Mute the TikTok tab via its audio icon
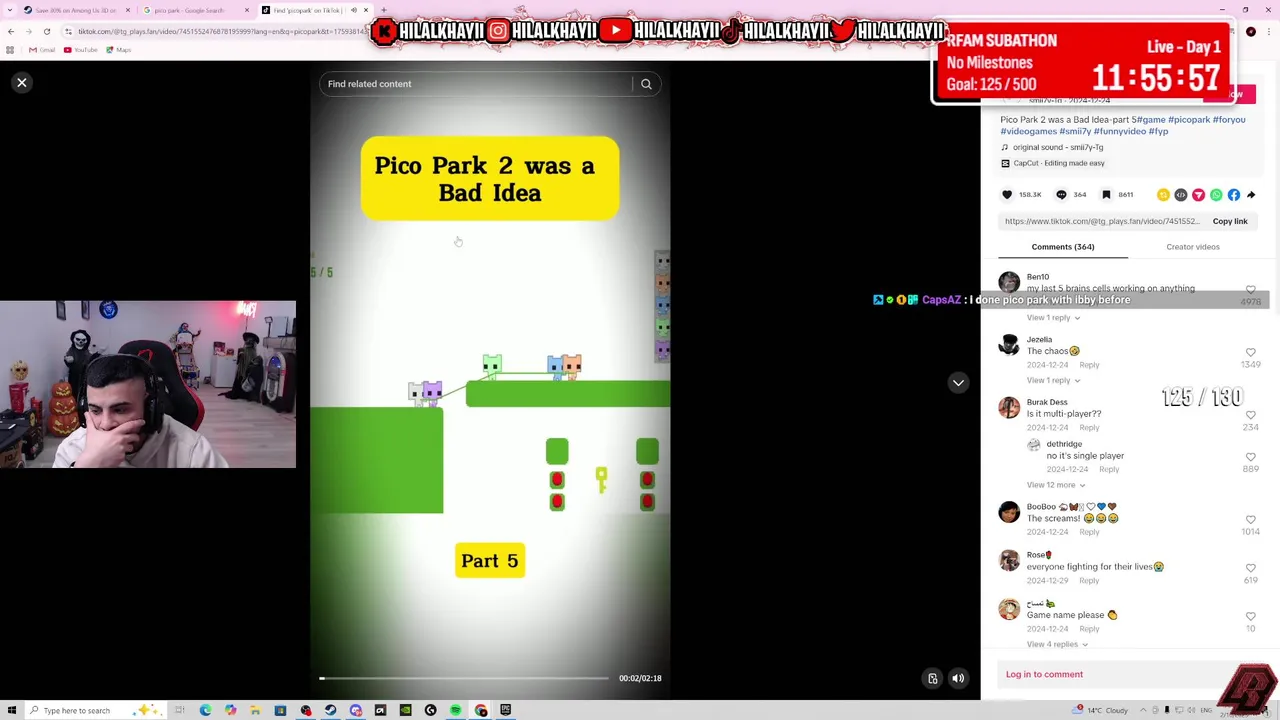Image resolution: width=1280 pixels, height=720 pixels. click(x=353, y=10)
